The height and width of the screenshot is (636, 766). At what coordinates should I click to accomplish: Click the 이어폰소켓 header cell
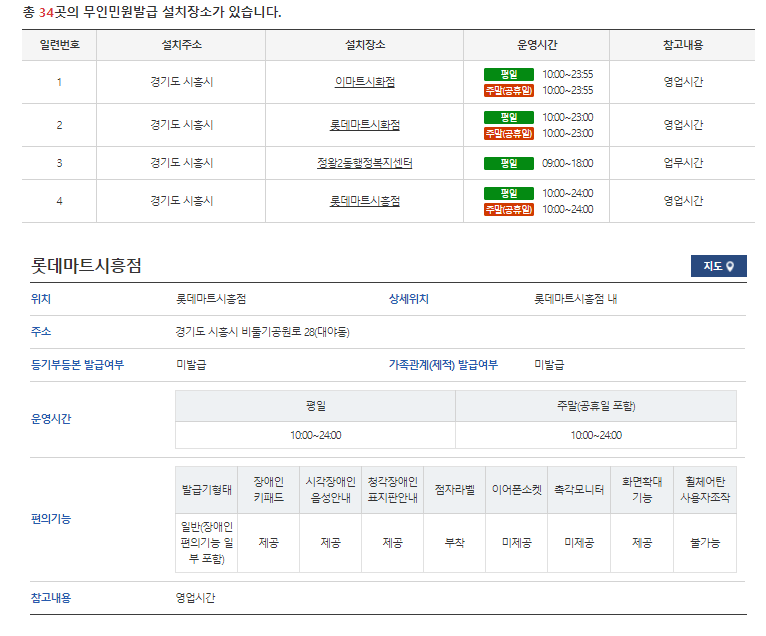tap(516, 490)
